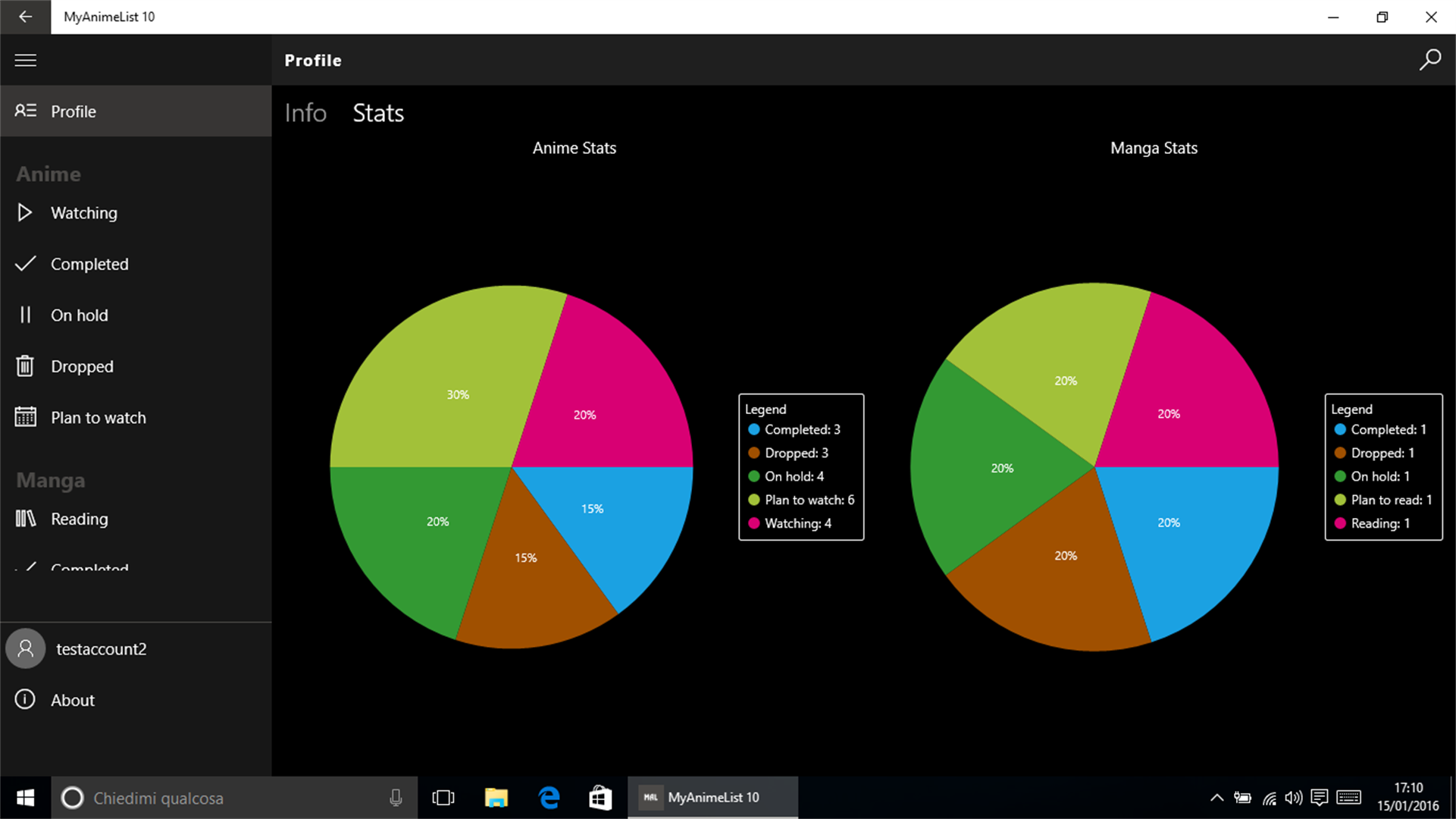Click the Profile person icon
Image resolution: width=1456 pixels, height=819 pixels.
25,111
